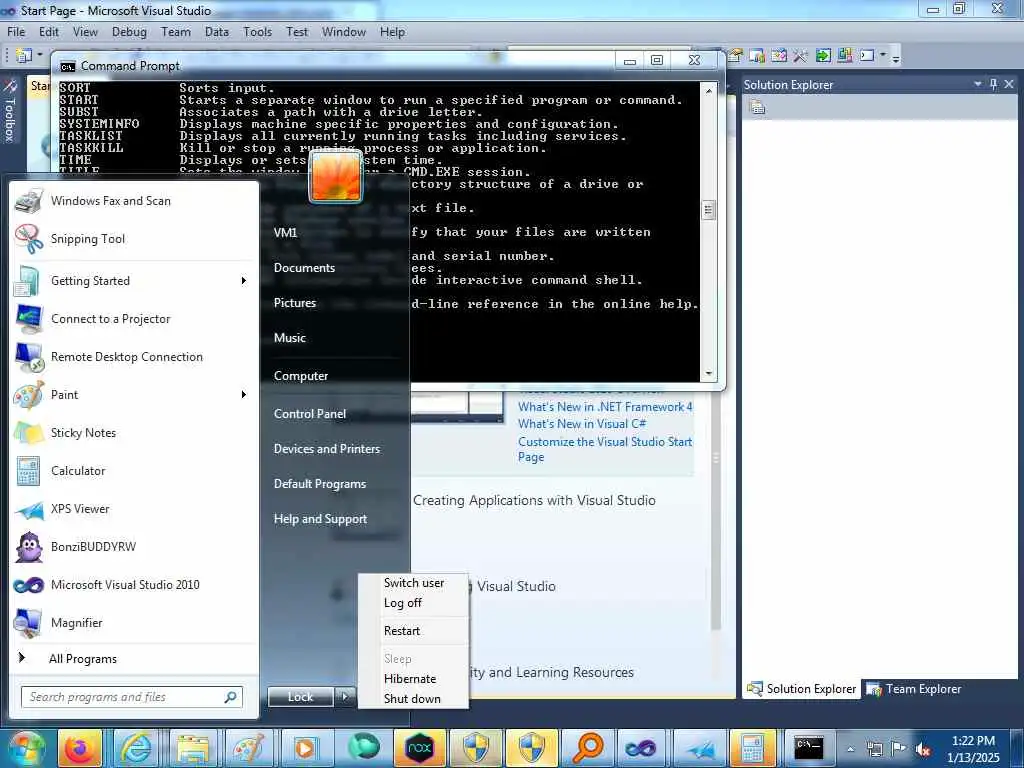Image resolution: width=1024 pixels, height=768 pixels.
Task: Open the Window menu
Action: click(344, 32)
